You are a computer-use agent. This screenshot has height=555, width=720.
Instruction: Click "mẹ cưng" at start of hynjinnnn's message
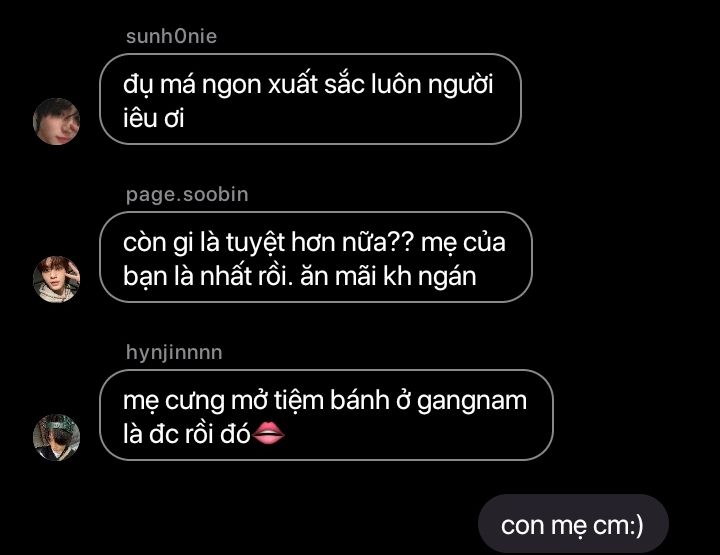click(x=174, y=401)
